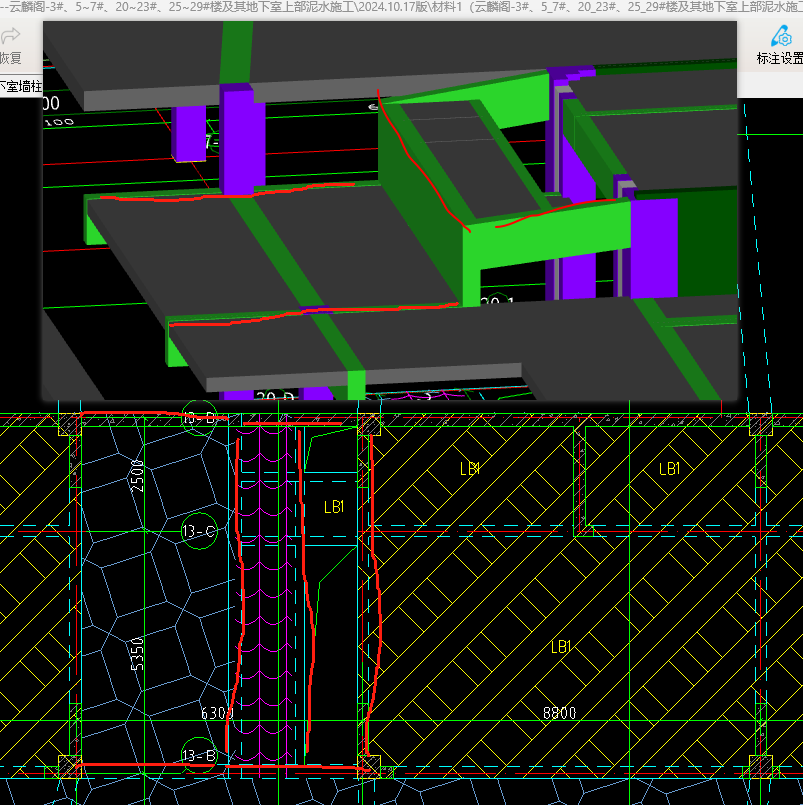Select the 6300 dimension text

pyautogui.click(x=217, y=713)
